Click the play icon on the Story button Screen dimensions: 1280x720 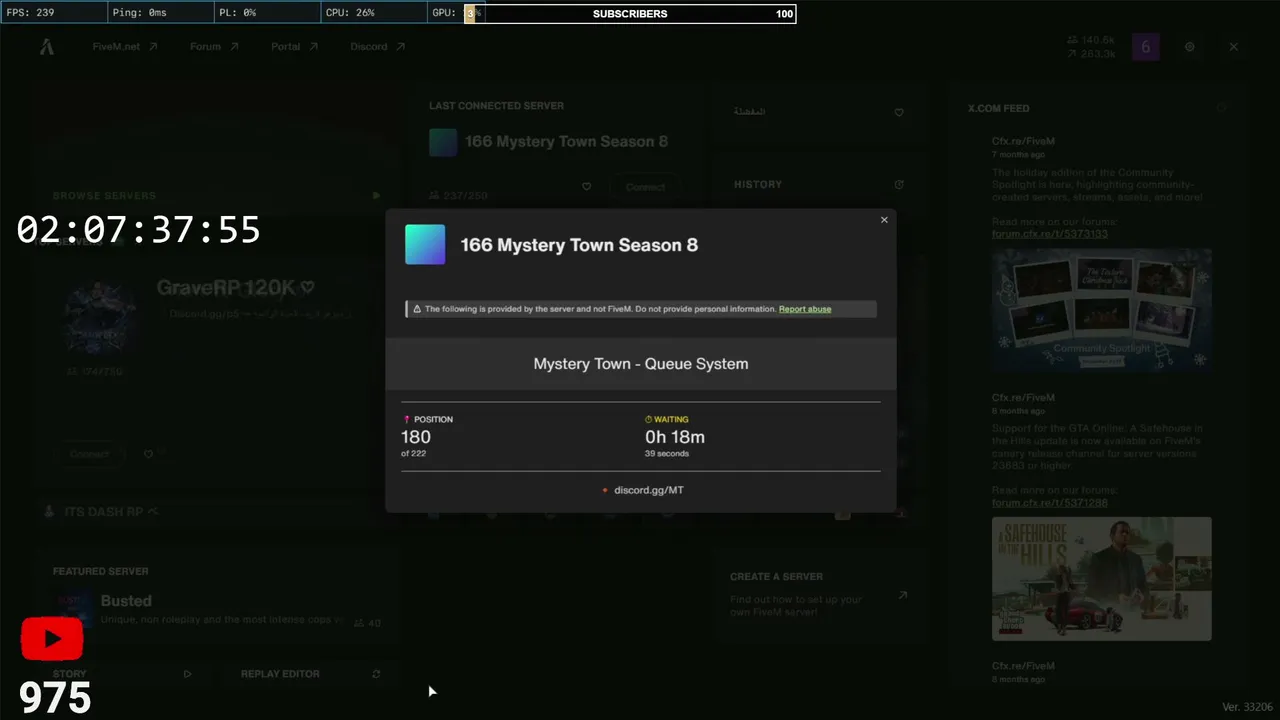click(187, 674)
